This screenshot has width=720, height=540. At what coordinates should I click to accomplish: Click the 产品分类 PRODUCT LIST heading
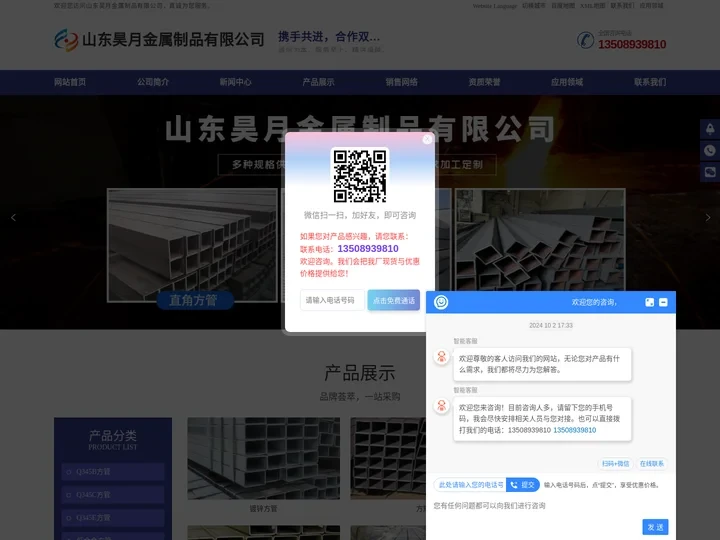pos(112,439)
